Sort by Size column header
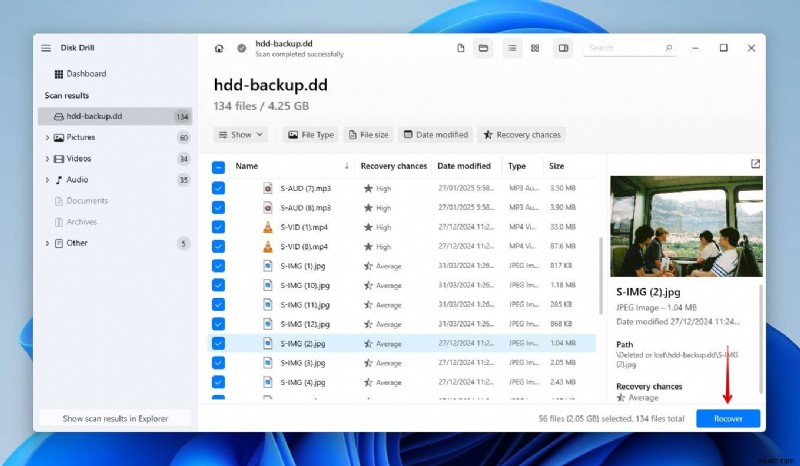This screenshot has height=466, width=800. tap(556, 166)
